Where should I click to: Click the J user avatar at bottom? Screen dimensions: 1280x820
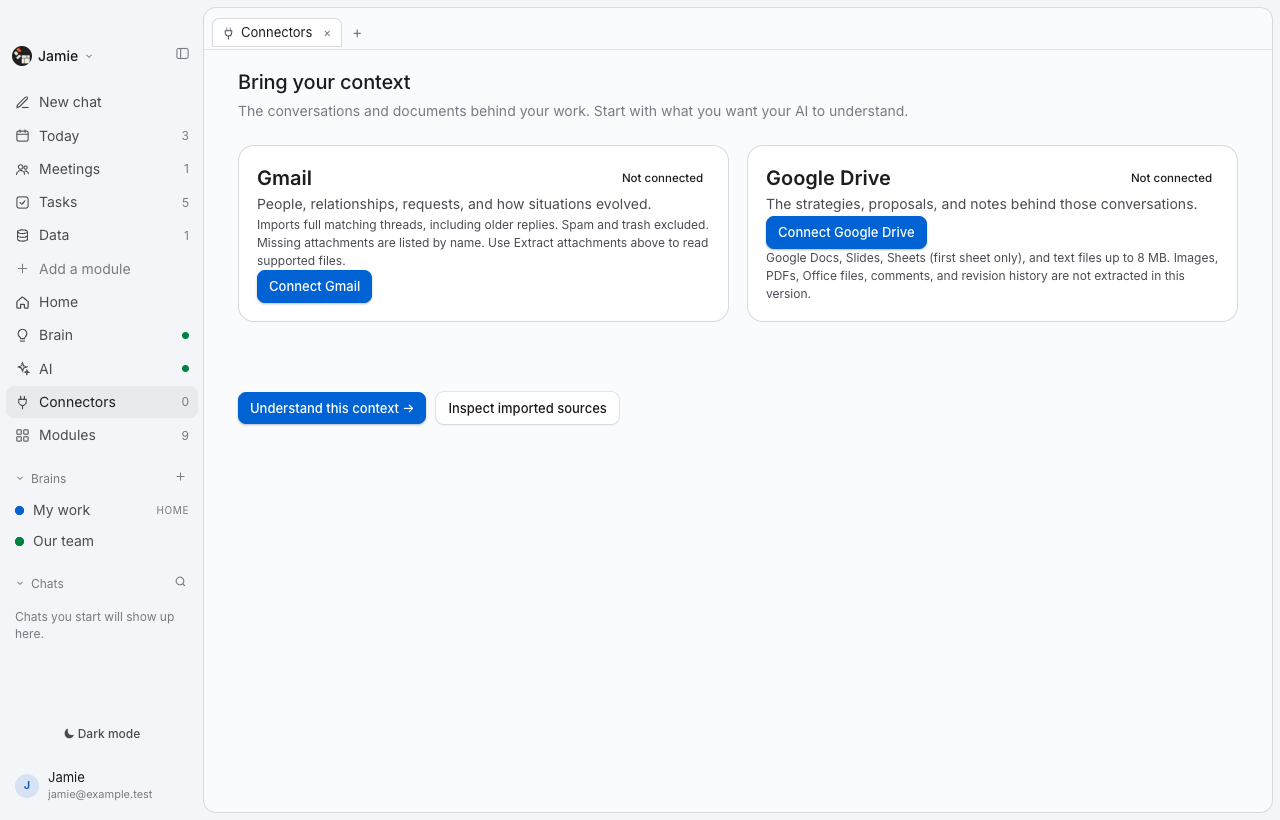pyautogui.click(x=27, y=785)
